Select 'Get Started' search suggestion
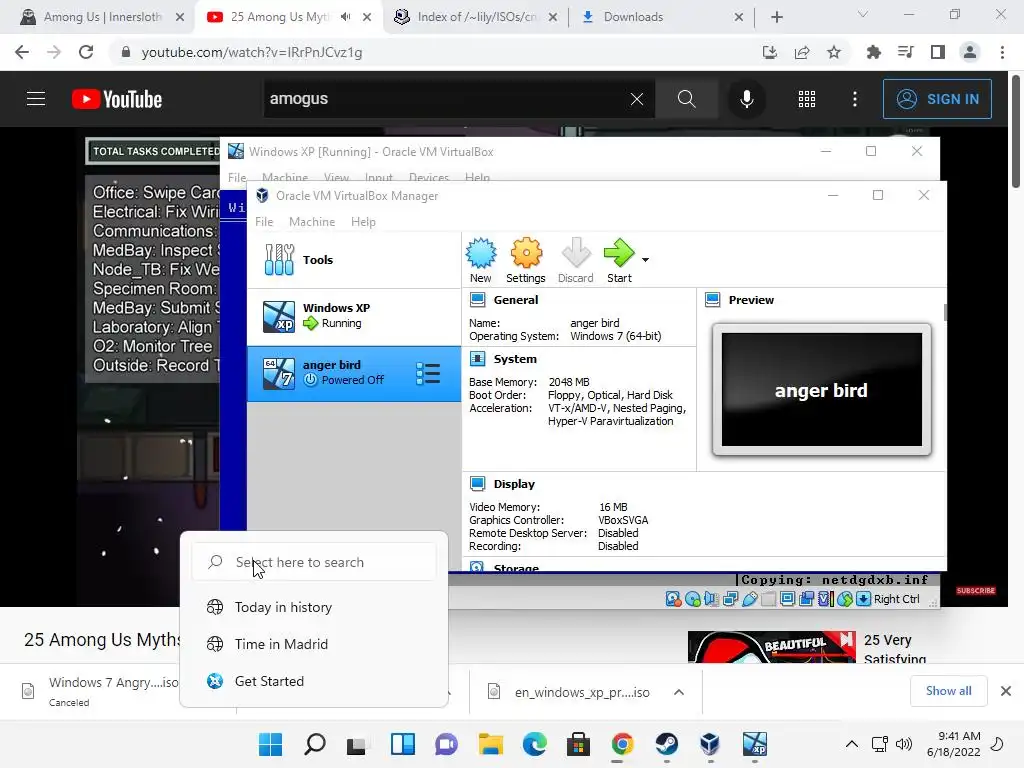Viewport: 1024px width, 768px height. click(313, 681)
